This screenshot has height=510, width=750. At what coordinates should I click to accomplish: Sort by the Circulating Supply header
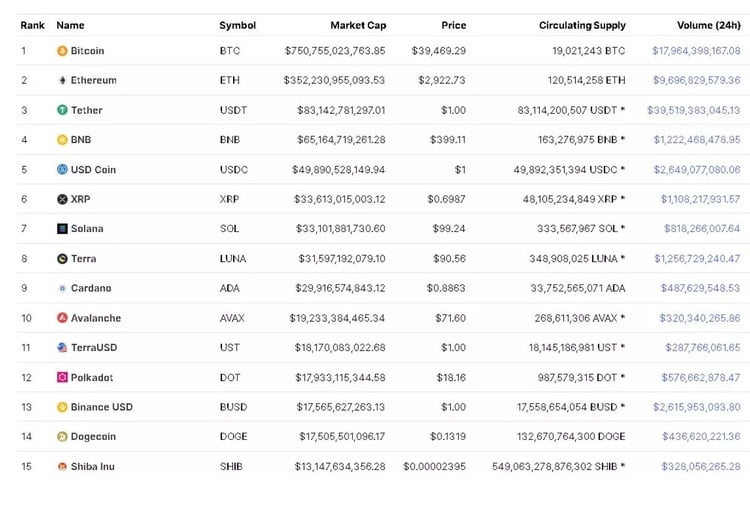click(582, 25)
